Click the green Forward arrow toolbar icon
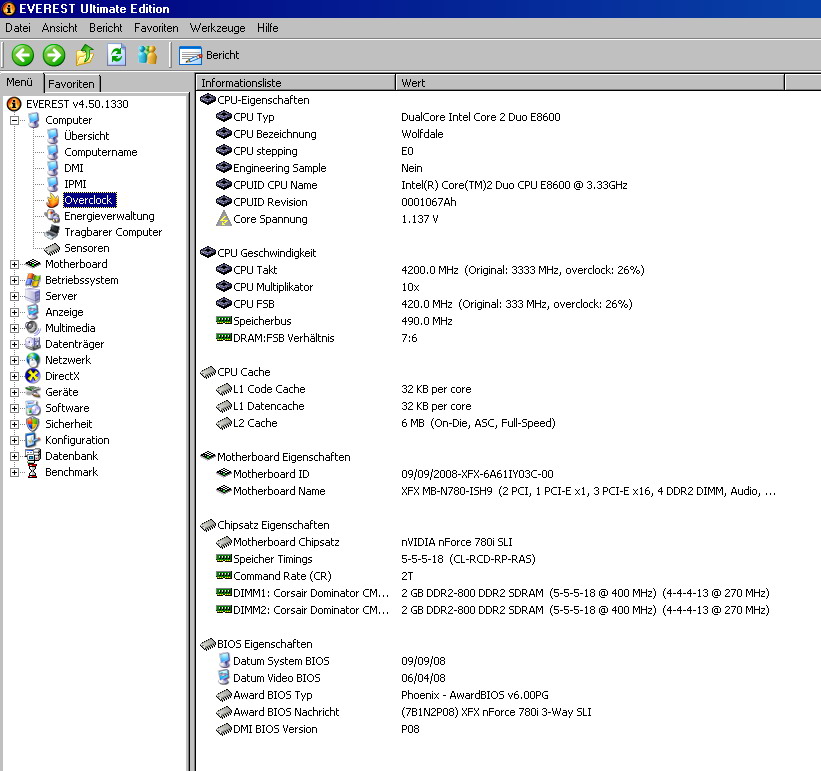Image resolution: width=821 pixels, height=771 pixels. click(x=54, y=55)
